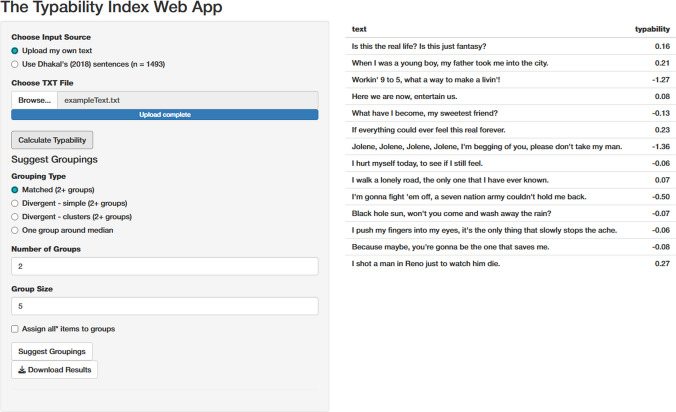The width and height of the screenshot is (676, 412).
Task: Focus the Group Size field
Action: tap(165, 306)
